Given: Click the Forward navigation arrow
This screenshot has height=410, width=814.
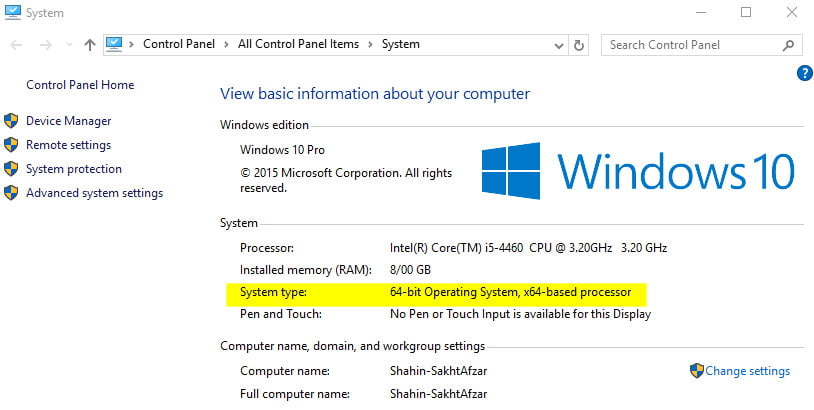Looking at the screenshot, I should (x=45, y=45).
